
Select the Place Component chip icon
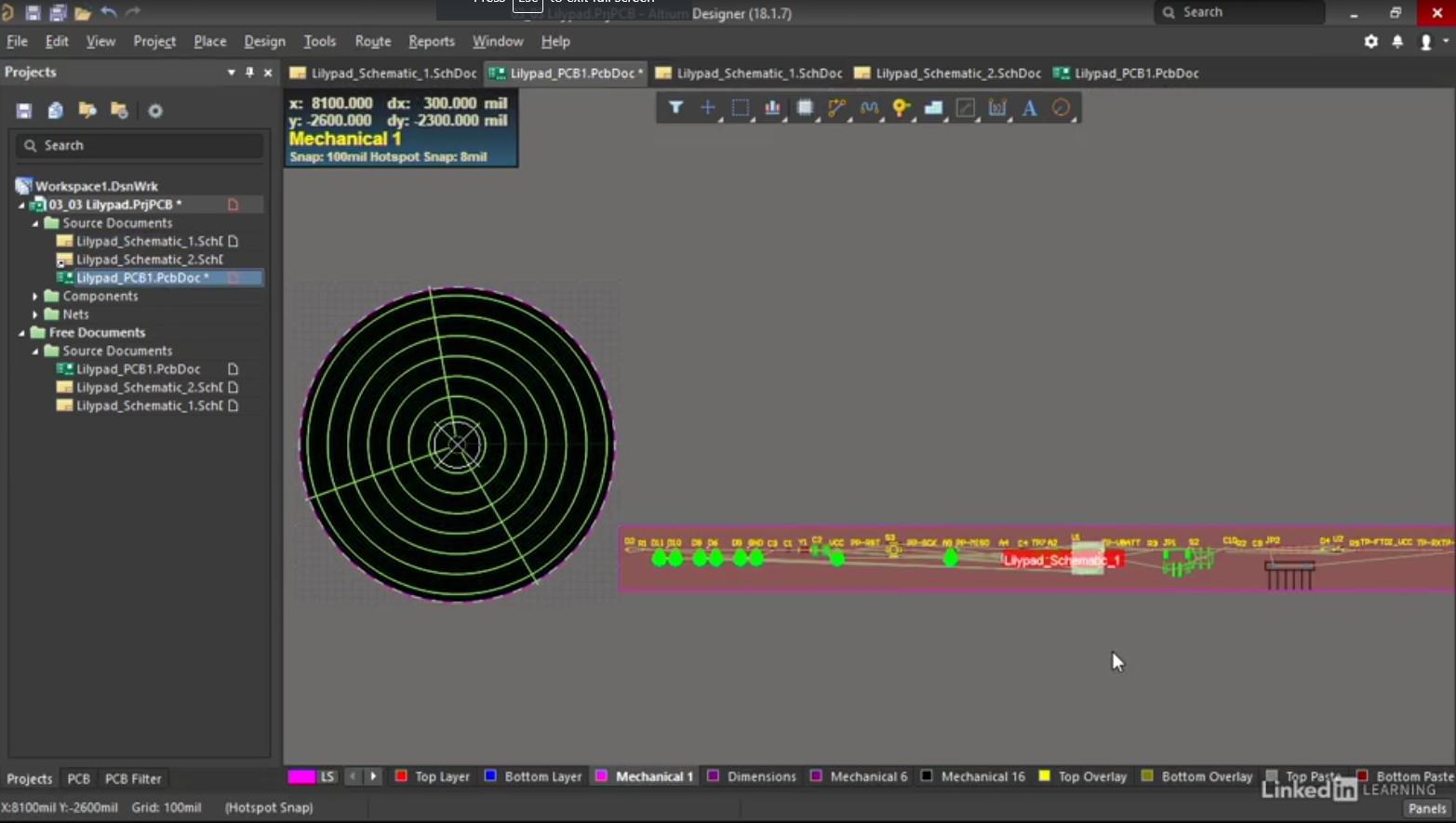pyautogui.click(x=805, y=108)
